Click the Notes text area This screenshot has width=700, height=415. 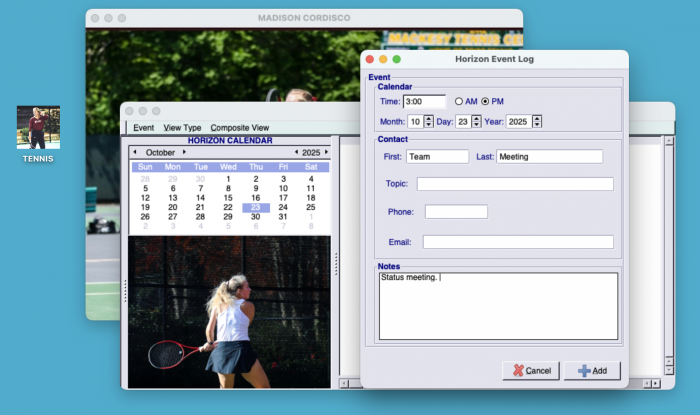(x=497, y=306)
